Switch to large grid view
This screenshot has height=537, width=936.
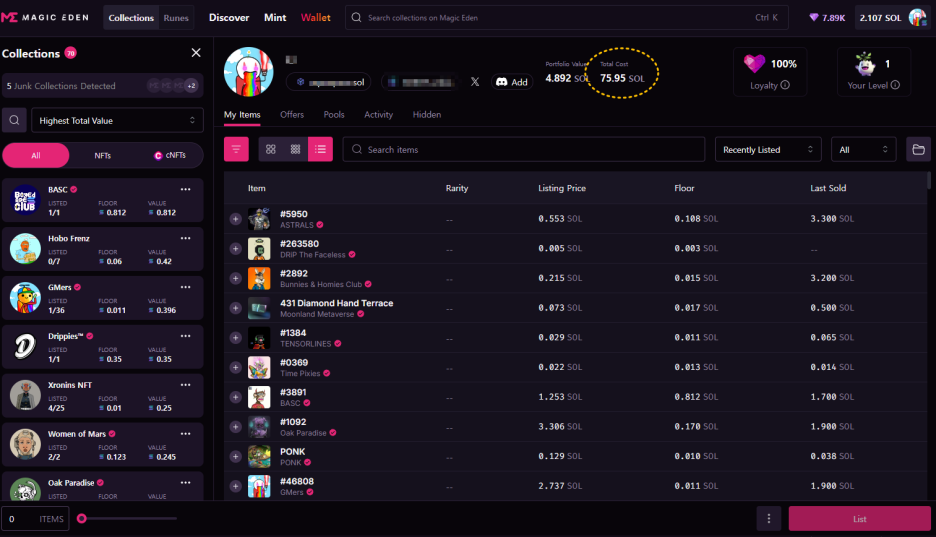click(x=271, y=149)
